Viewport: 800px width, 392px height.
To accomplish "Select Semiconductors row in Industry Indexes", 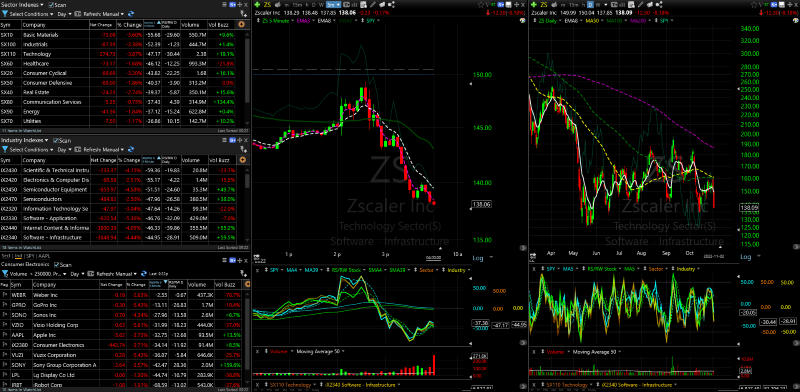I will 117,199.
